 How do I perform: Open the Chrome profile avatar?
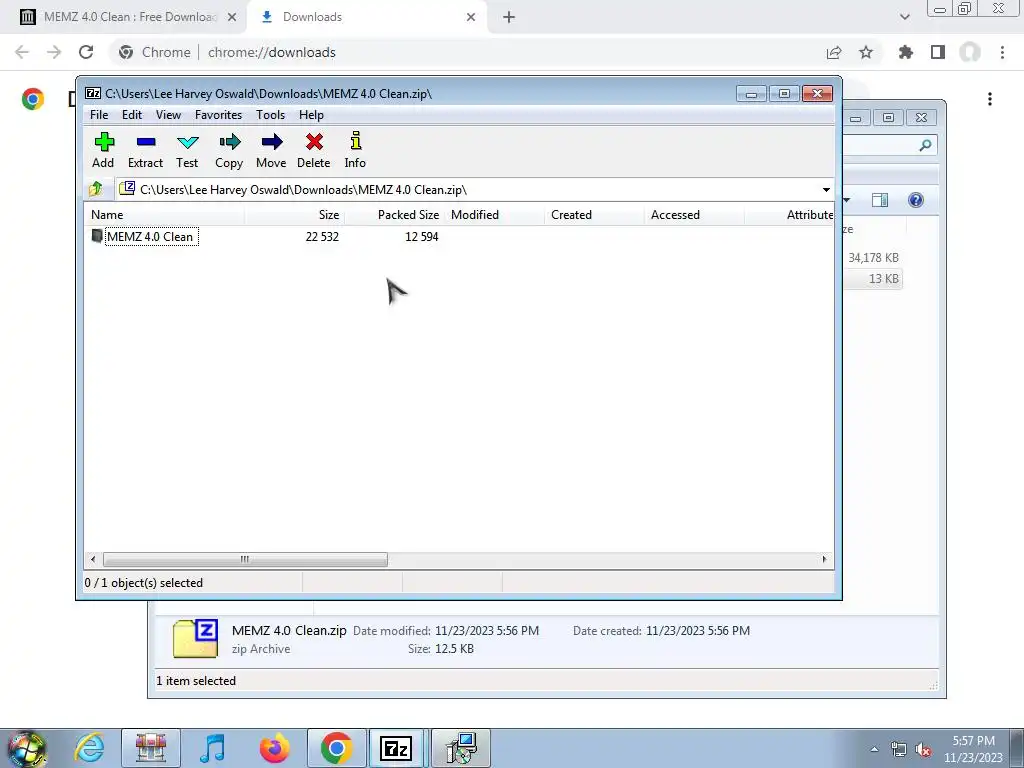(970, 52)
